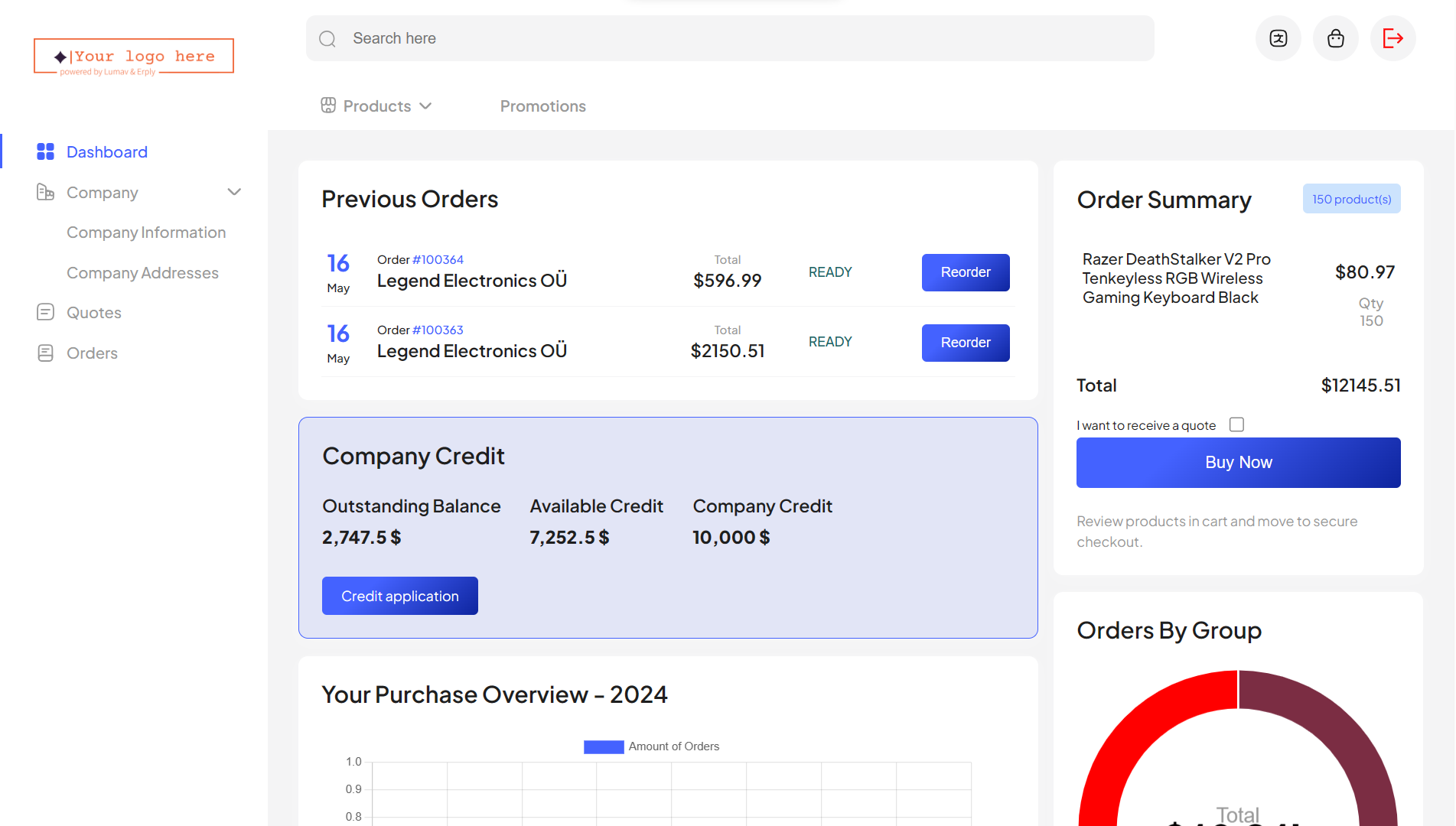The height and width of the screenshot is (826, 1456).
Task: Open the Promotions tab
Action: coord(542,106)
